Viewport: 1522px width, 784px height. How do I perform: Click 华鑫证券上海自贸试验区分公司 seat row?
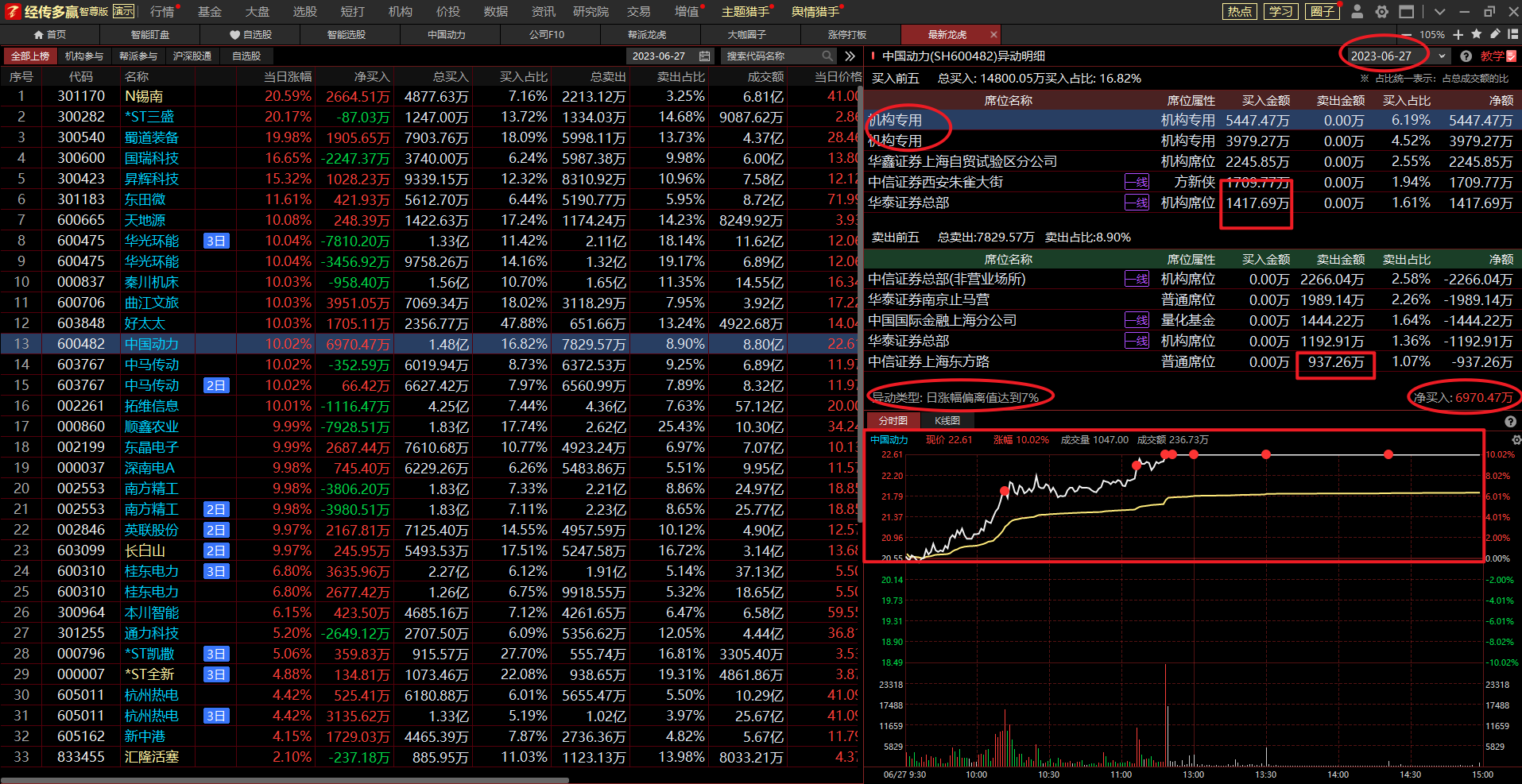(1192, 161)
